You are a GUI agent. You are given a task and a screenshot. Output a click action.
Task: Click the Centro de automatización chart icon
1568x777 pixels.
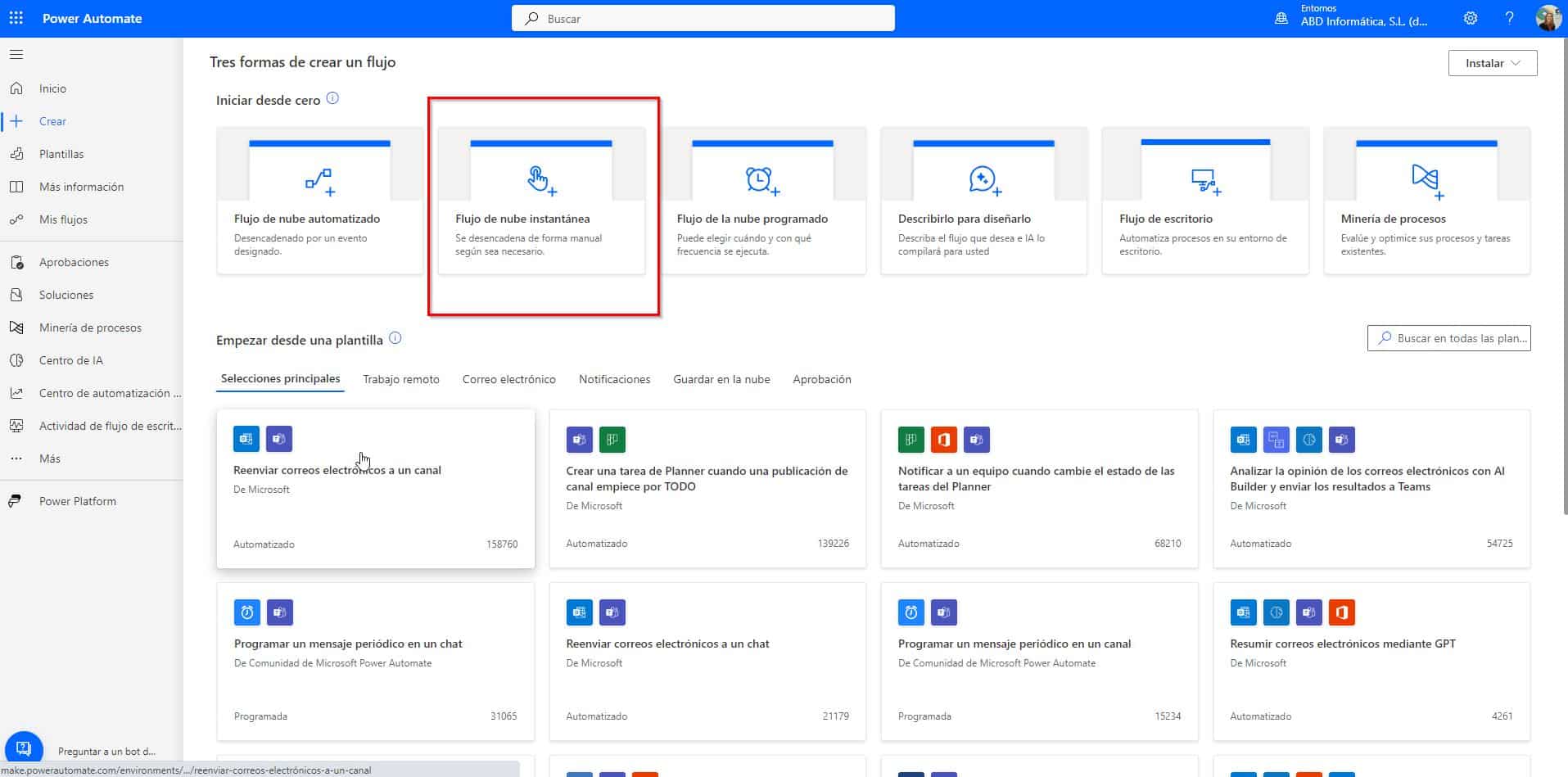(16, 393)
